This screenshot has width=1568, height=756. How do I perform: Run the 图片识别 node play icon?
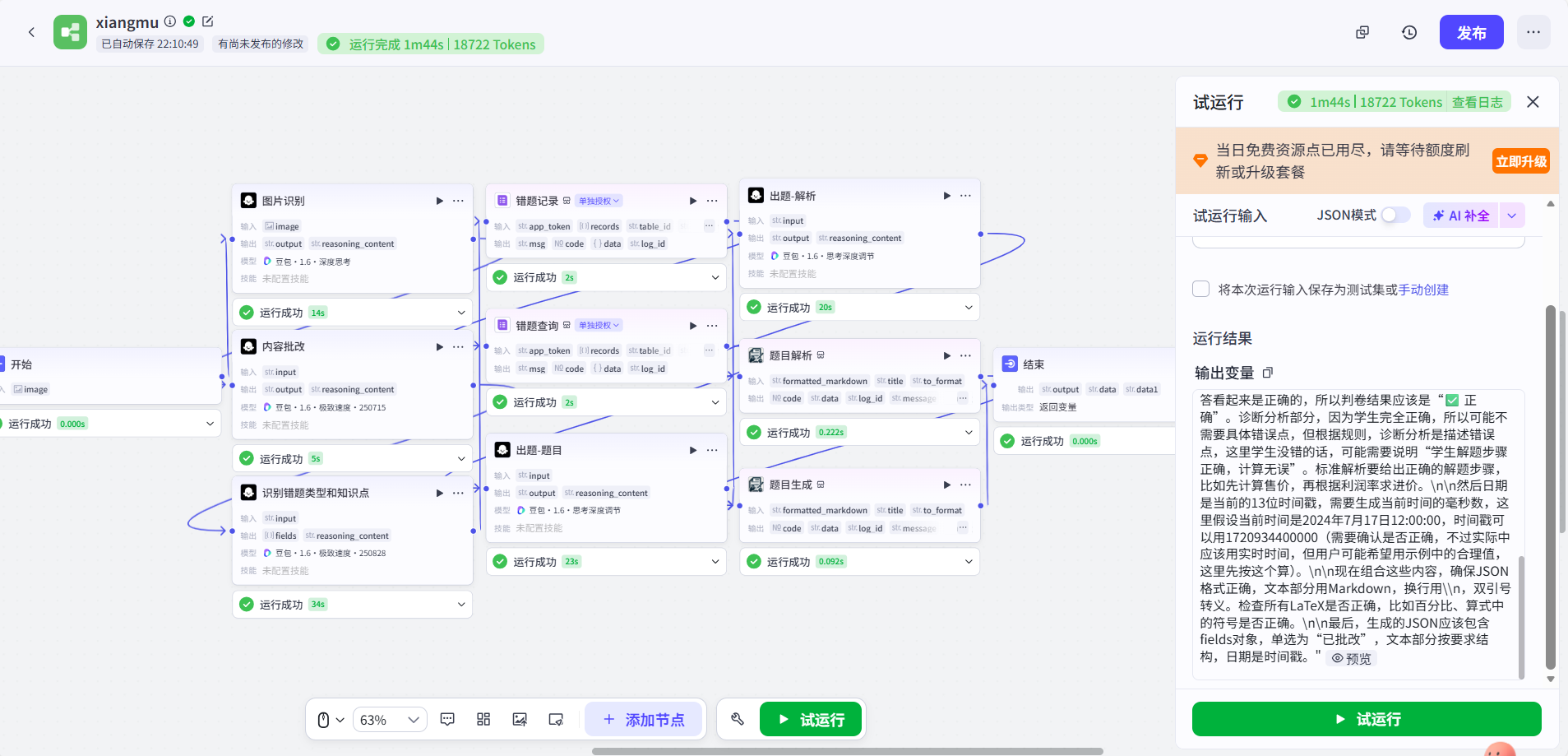pos(439,201)
